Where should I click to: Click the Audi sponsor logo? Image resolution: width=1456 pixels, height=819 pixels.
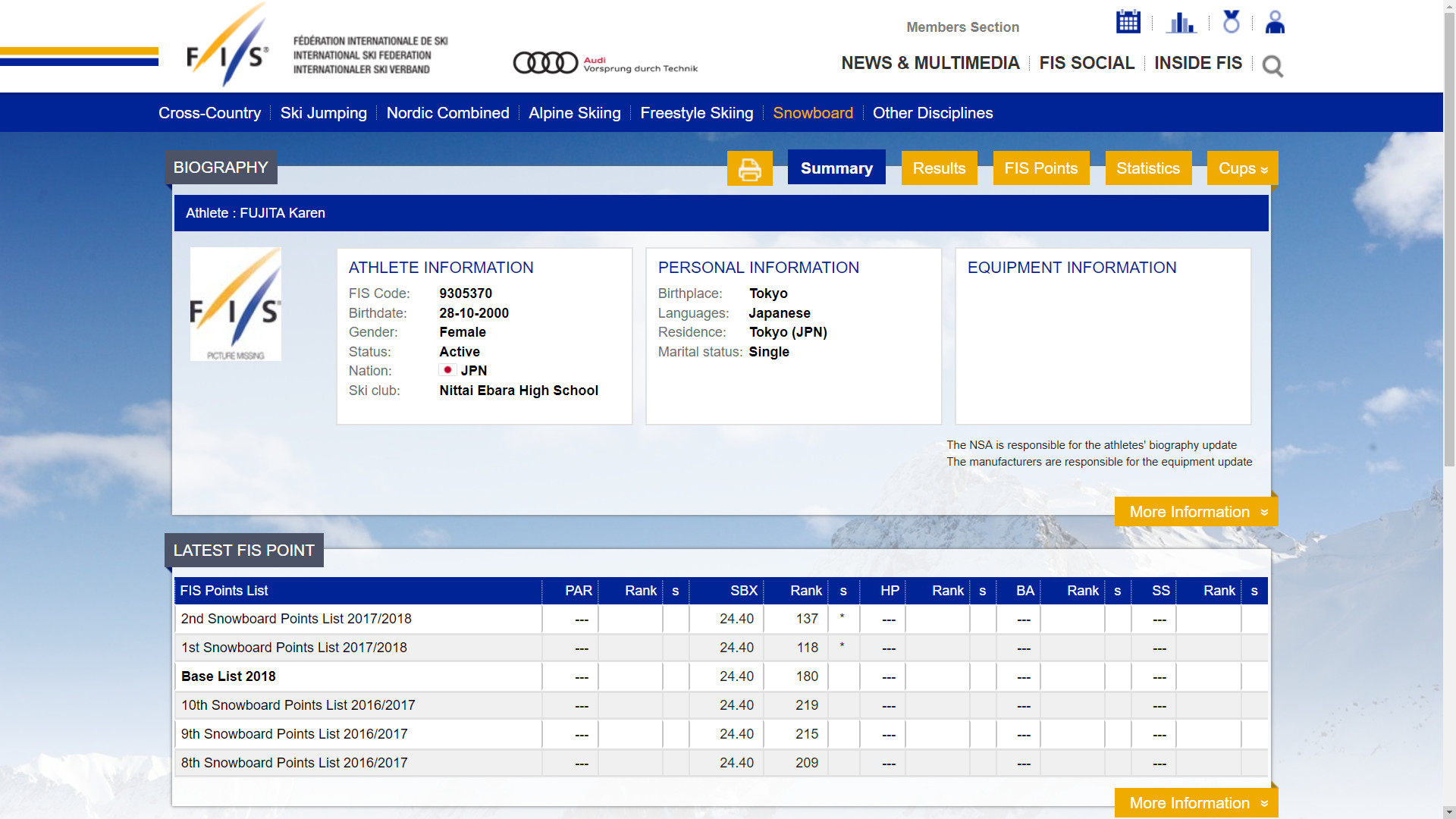(605, 63)
